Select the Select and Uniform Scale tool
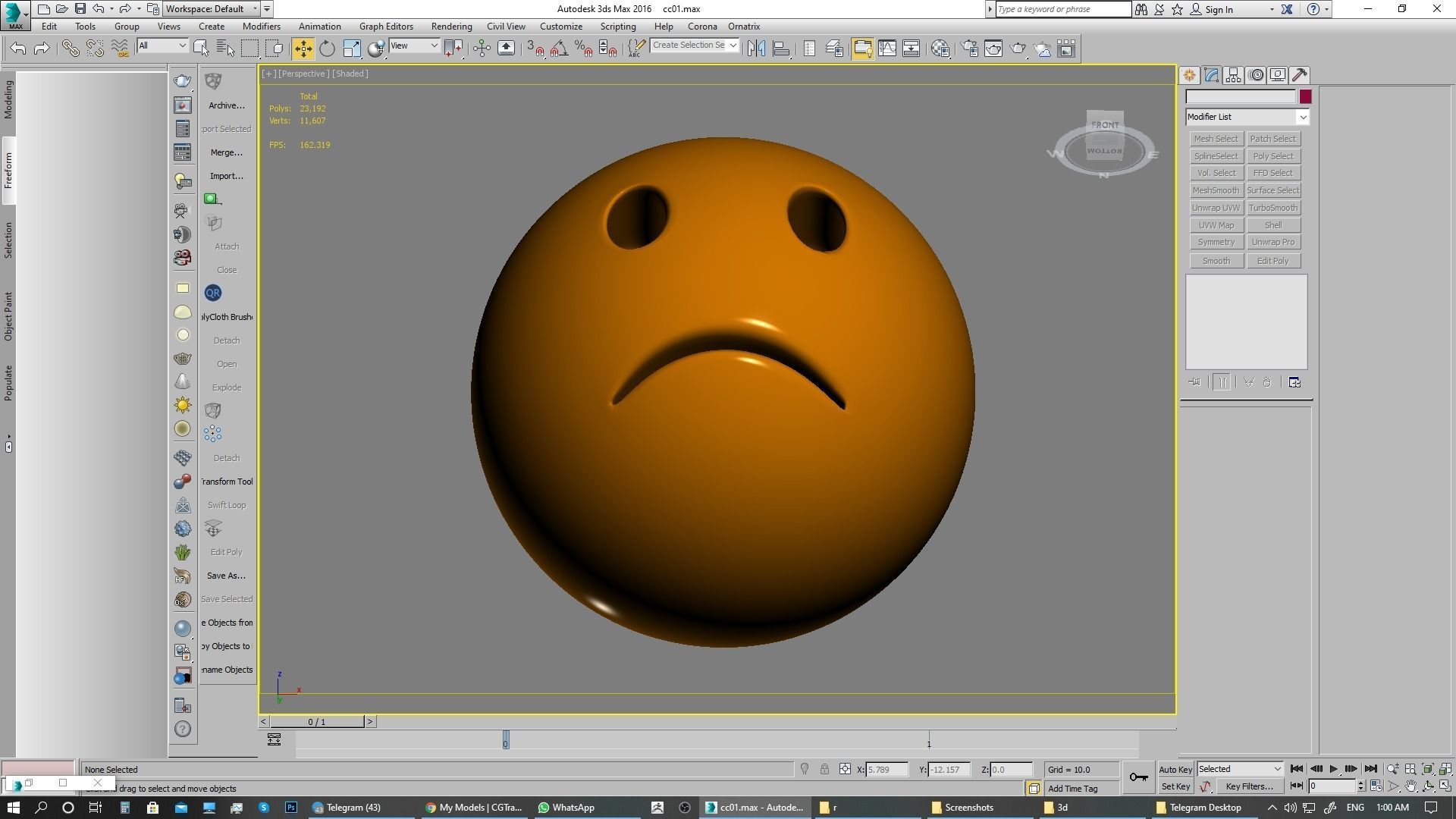This screenshot has height=819, width=1456. click(352, 49)
